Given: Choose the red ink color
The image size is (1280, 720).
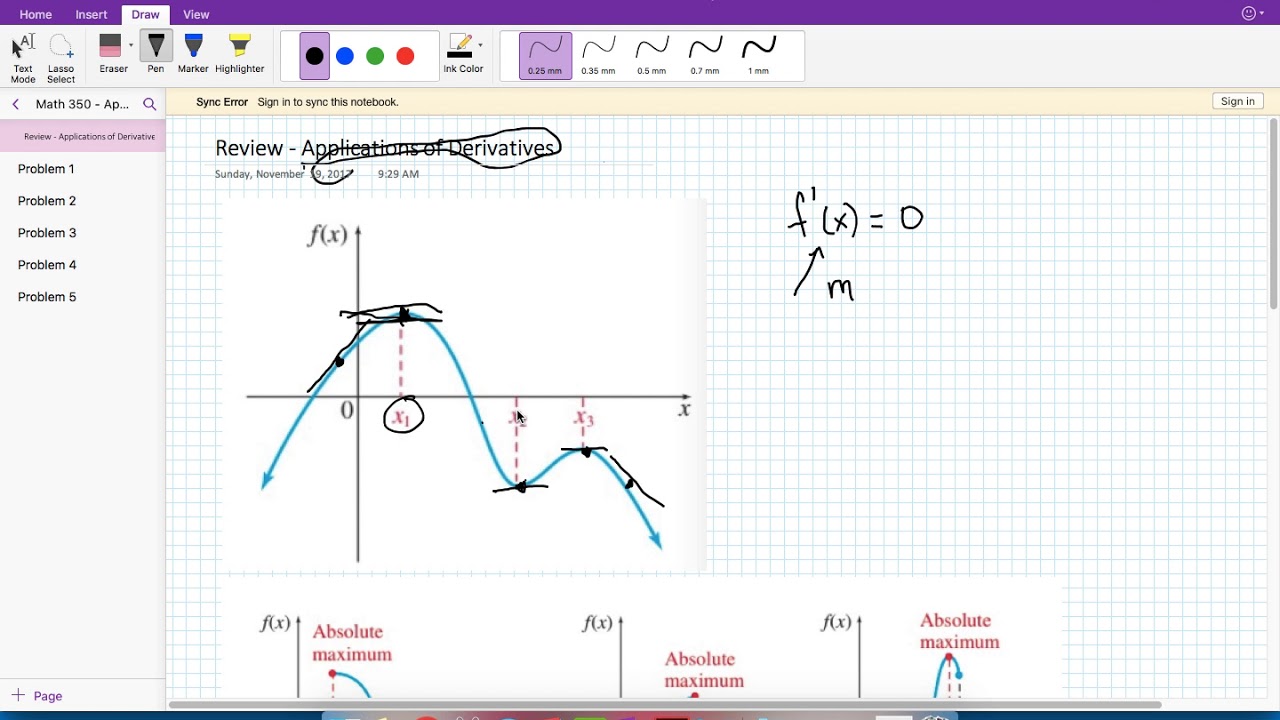Looking at the screenshot, I should 405,56.
